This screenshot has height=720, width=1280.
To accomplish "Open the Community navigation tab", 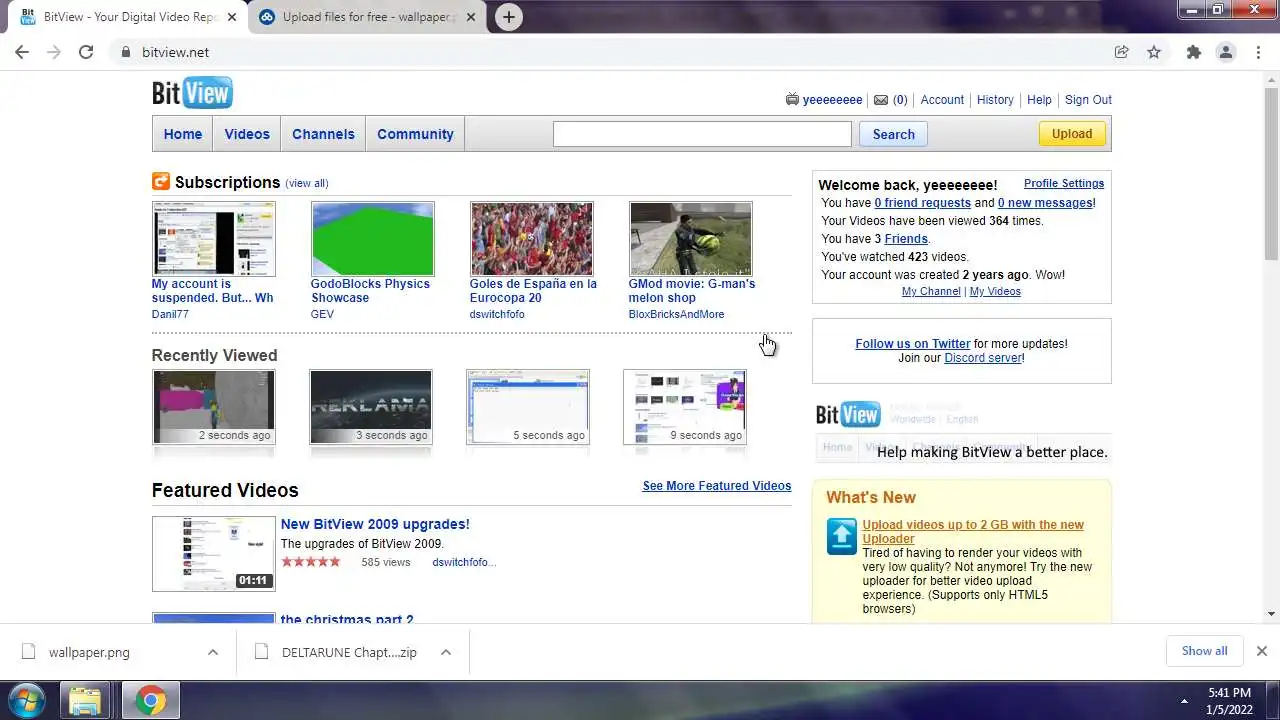I will pyautogui.click(x=415, y=134).
